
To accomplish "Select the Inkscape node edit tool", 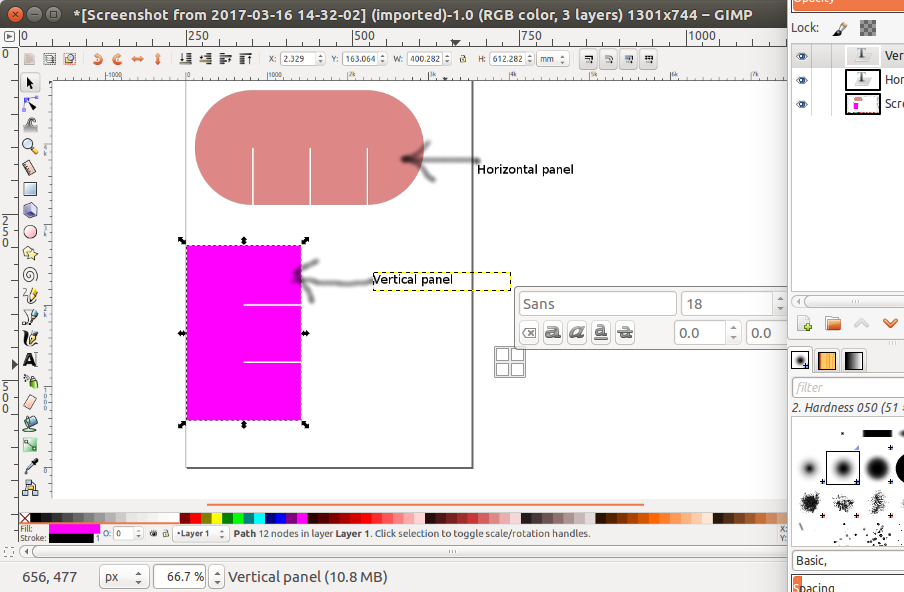I will [x=30, y=104].
